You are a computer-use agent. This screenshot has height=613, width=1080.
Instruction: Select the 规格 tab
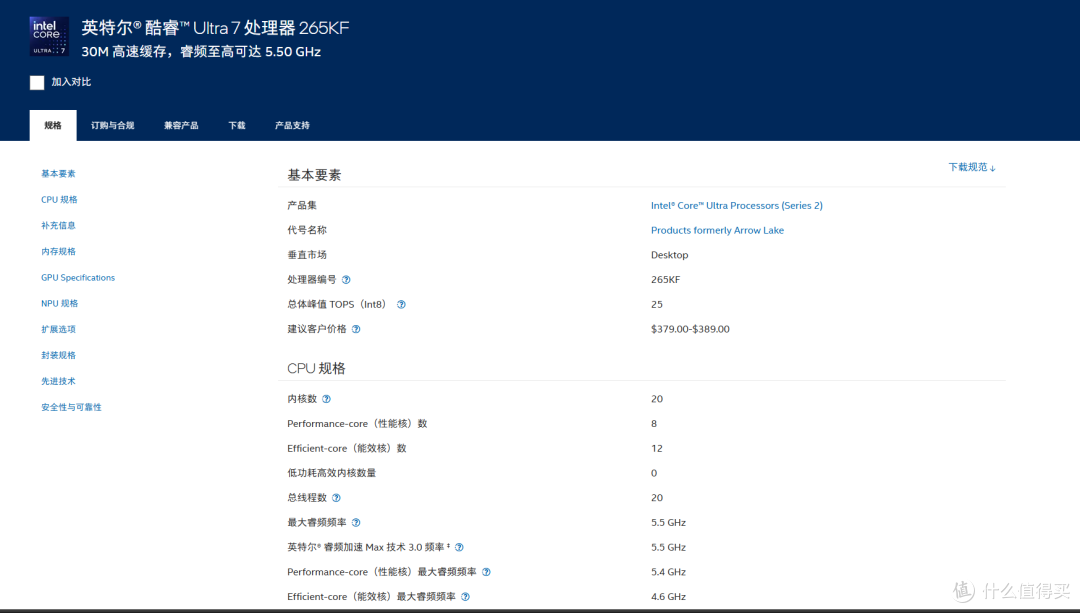[53, 125]
